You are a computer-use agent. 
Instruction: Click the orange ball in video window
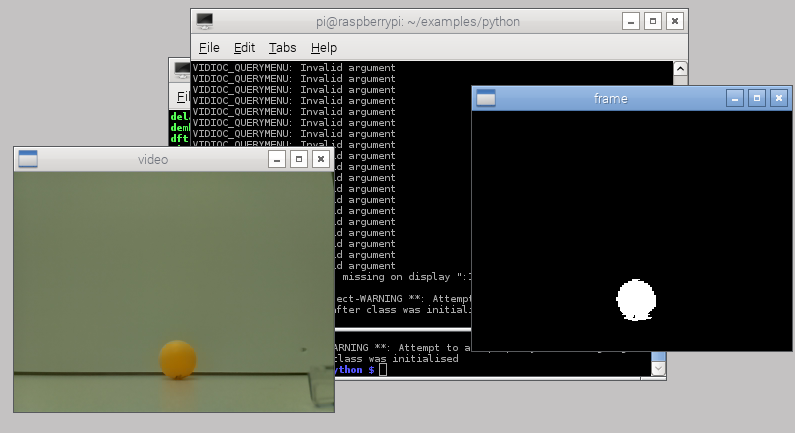178,359
